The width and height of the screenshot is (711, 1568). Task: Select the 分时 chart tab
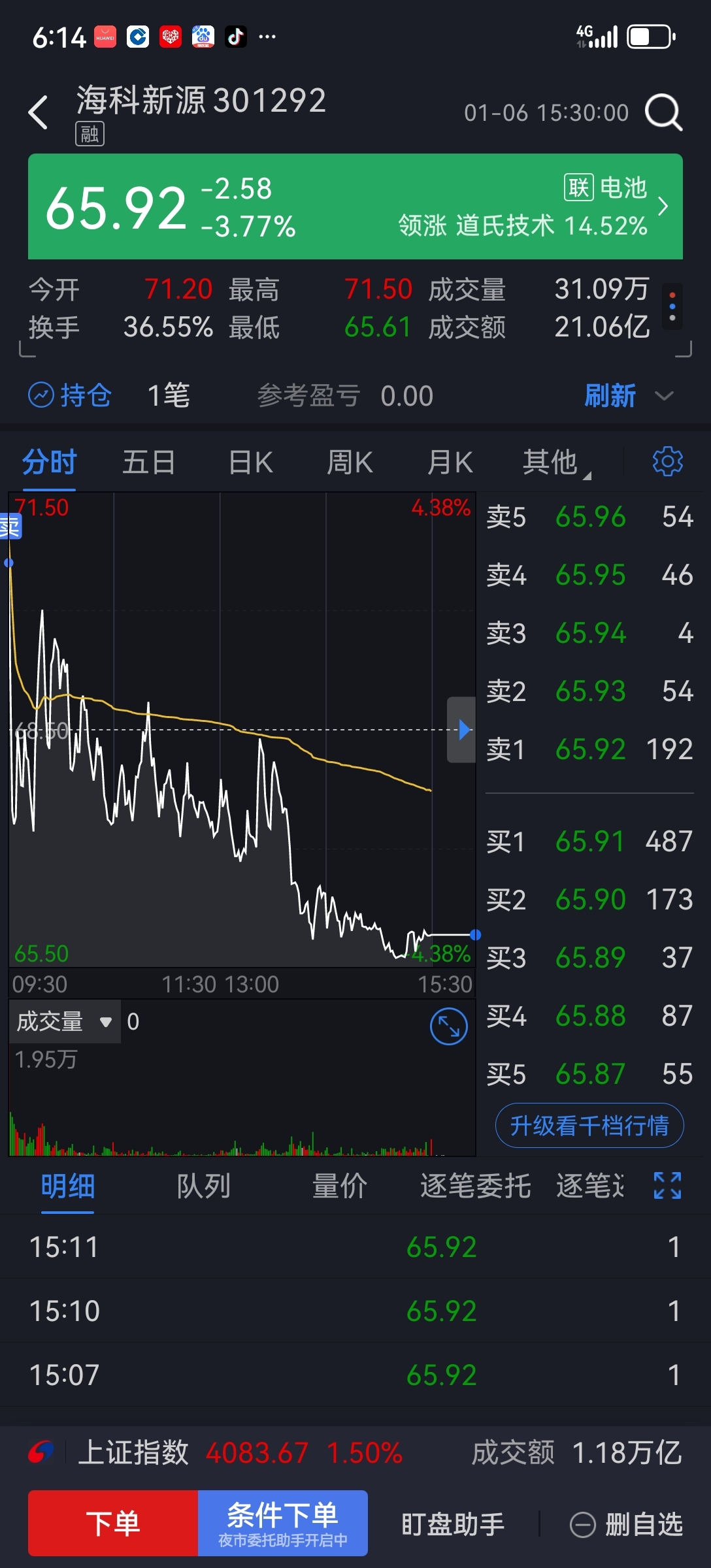(x=50, y=463)
